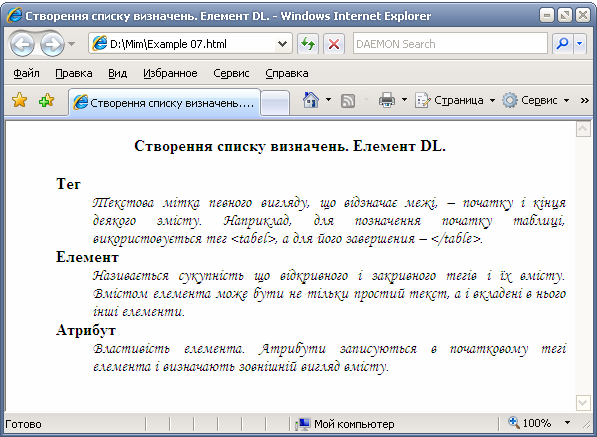597x437 pixels.
Task: Open search provider options dropdown arrow
Action: click(x=579, y=44)
